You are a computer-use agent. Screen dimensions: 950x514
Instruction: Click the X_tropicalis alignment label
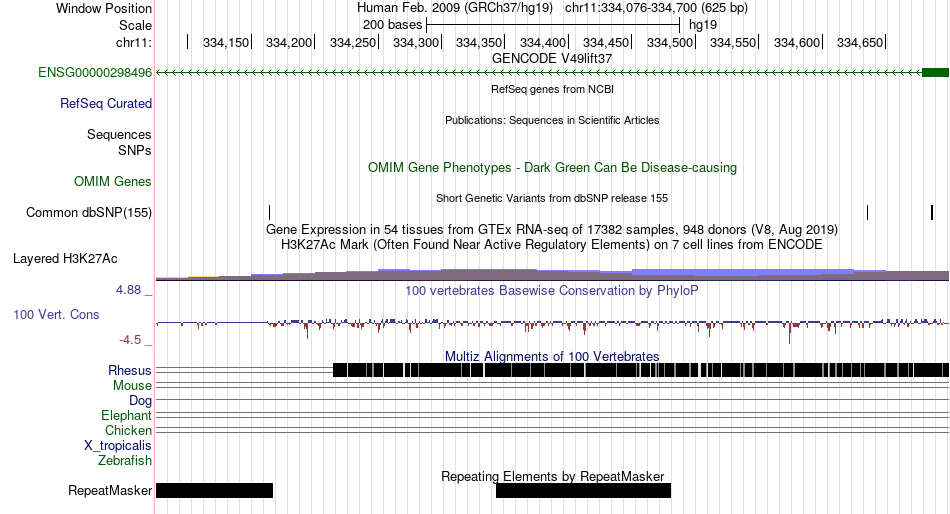(118, 446)
